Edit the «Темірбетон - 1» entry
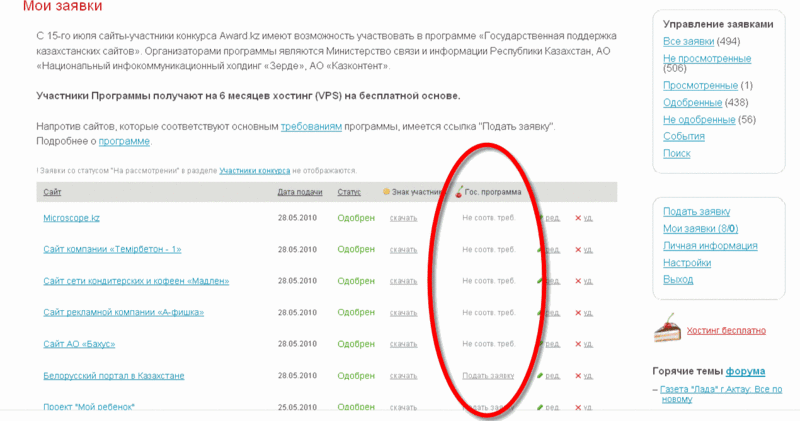Viewport: 800px width, 421px height. [x=553, y=250]
